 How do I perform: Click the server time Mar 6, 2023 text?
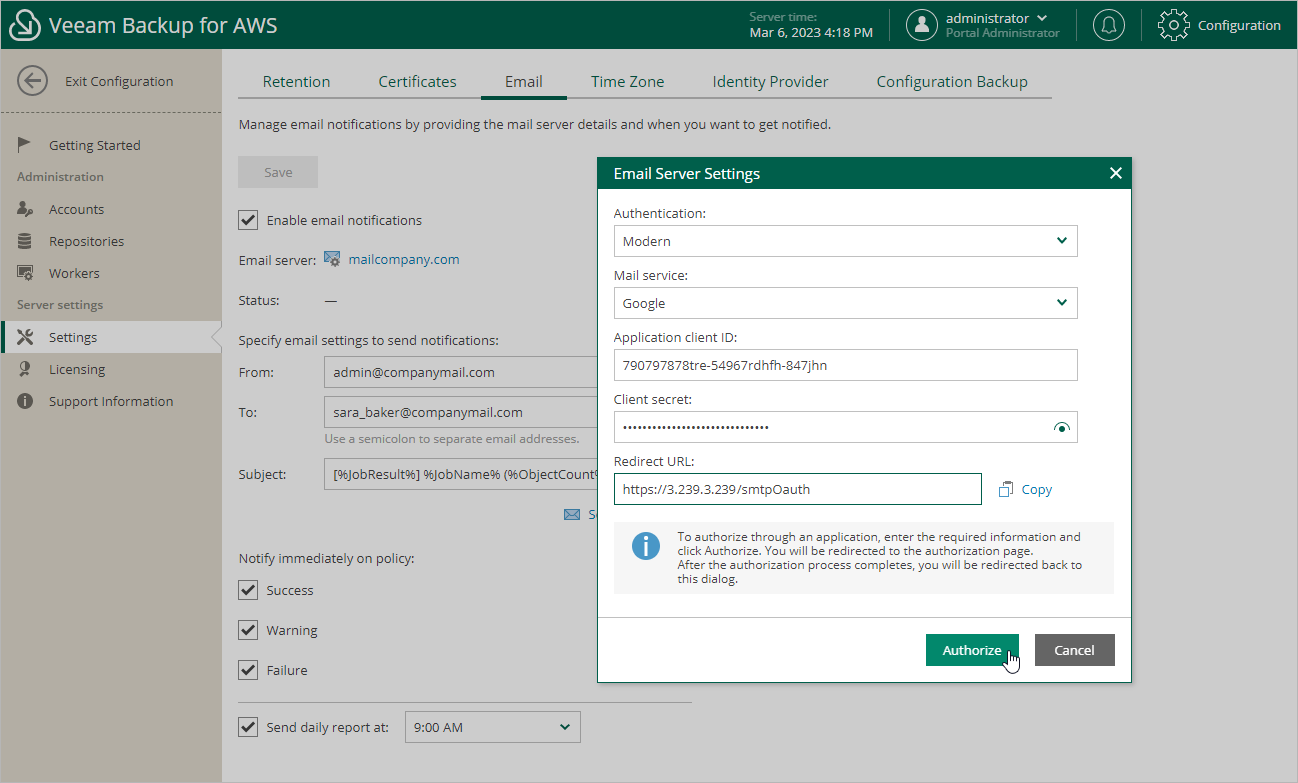click(811, 33)
